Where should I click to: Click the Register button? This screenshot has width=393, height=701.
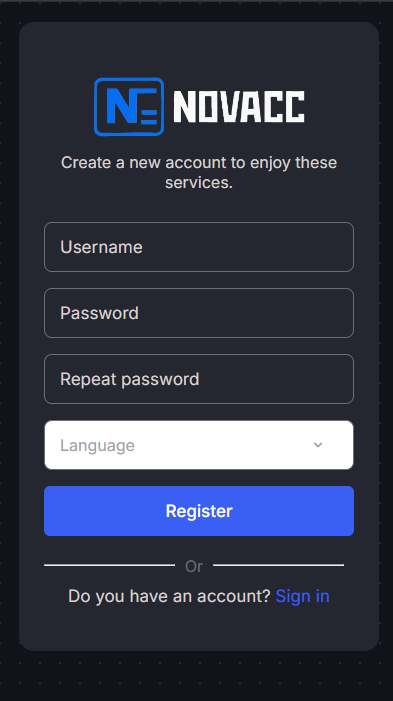click(x=199, y=511)
